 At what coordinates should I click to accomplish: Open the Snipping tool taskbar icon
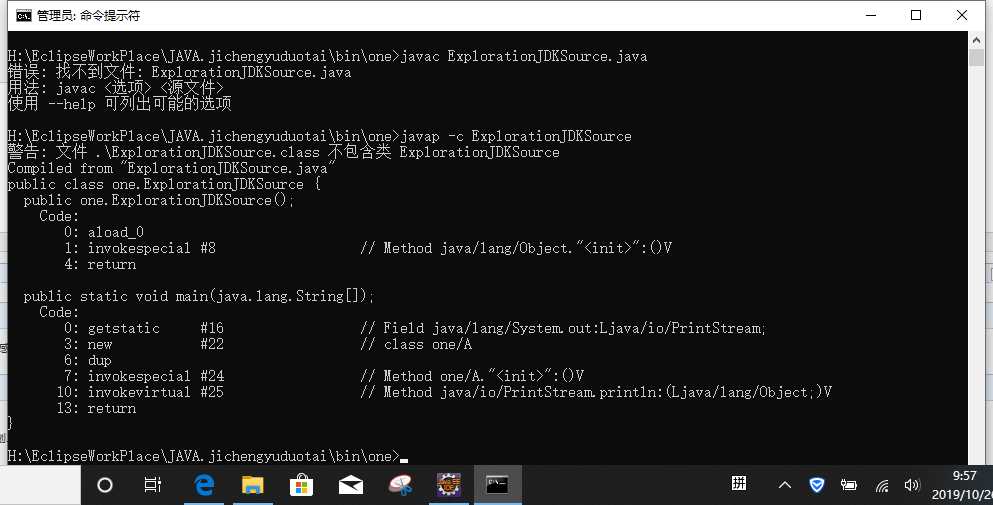click(400, 485)
